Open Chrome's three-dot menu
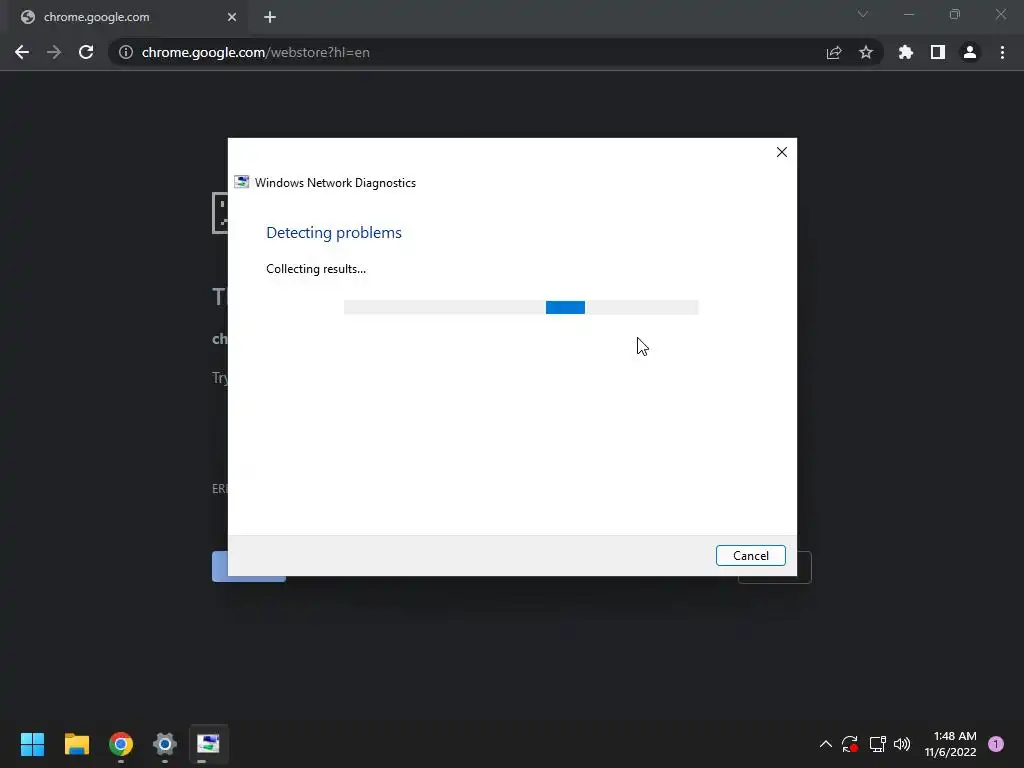The height and width of the screenshot is (768, 1024). [1002, 52]
